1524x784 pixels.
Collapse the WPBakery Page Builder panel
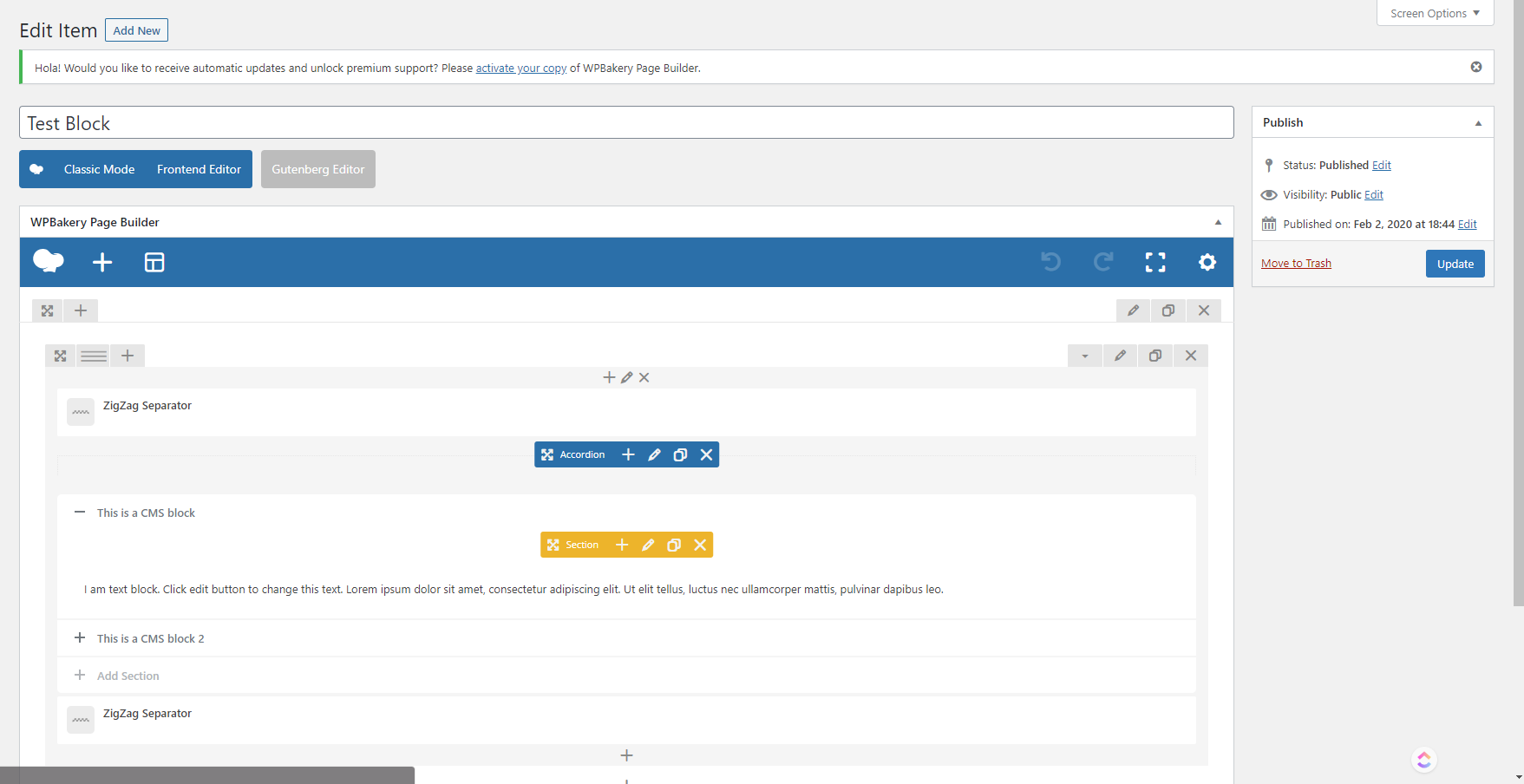(1218, 222)
